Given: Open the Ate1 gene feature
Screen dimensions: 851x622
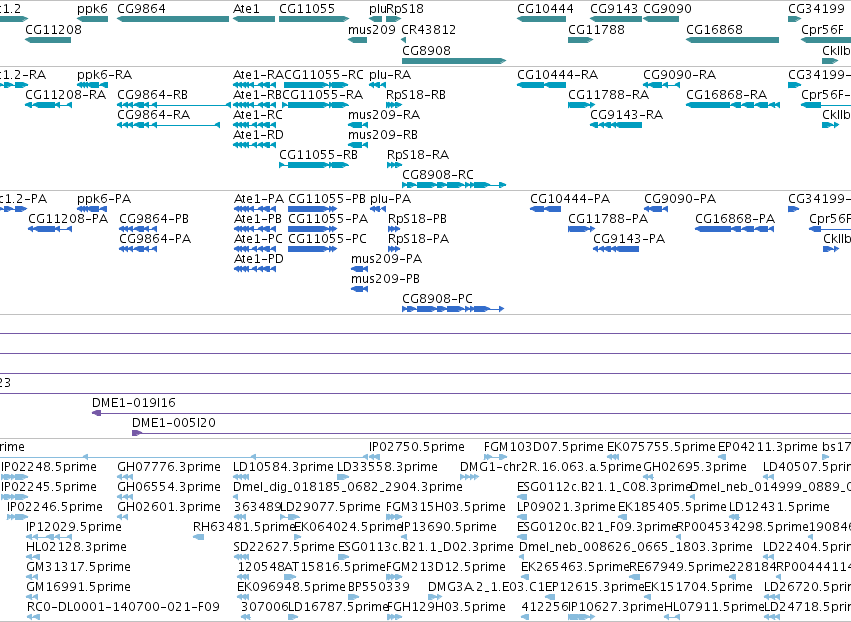Looking at the screenshot, I should tap(254, 19).
